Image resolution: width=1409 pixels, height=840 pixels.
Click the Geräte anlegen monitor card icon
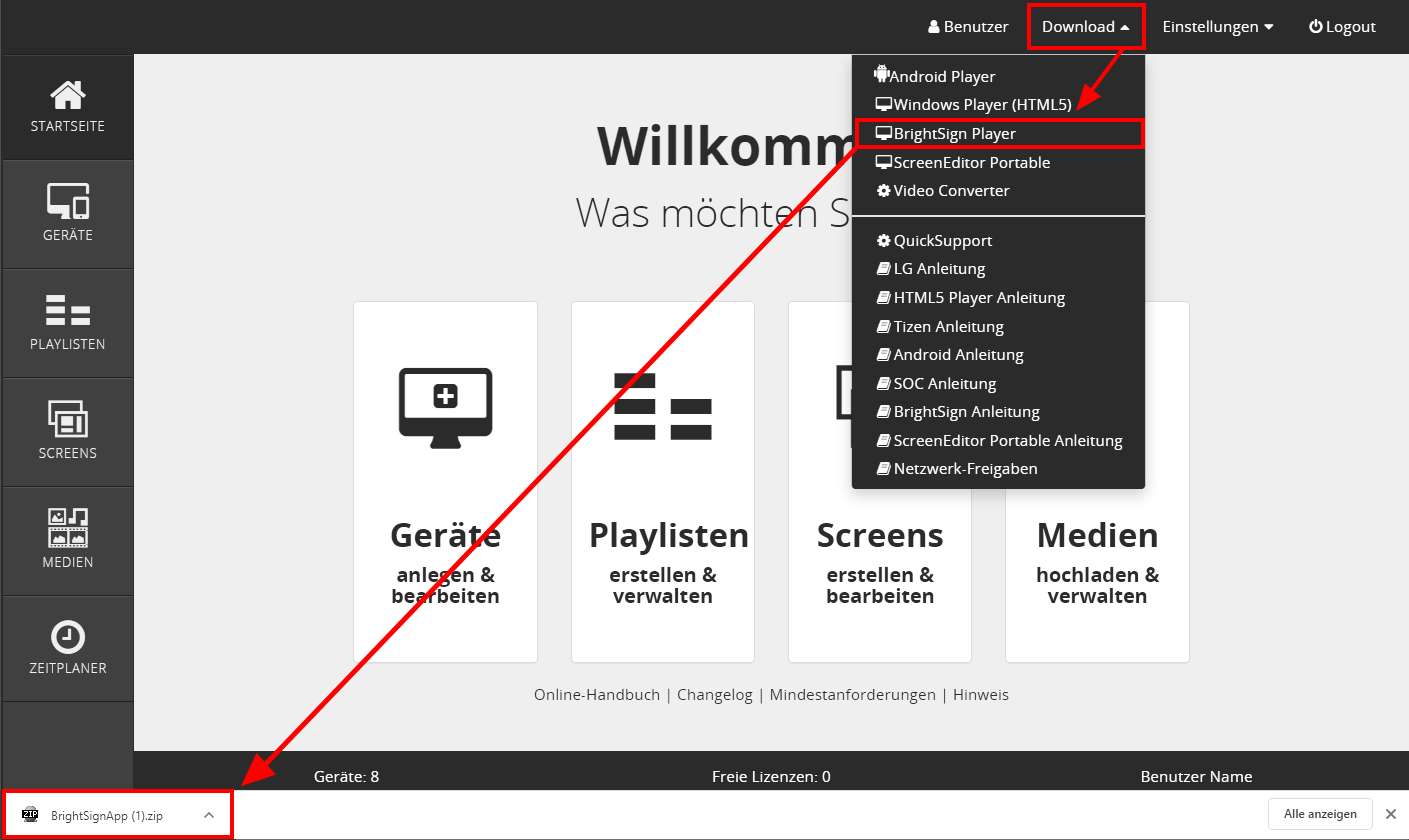click(445, 403)
